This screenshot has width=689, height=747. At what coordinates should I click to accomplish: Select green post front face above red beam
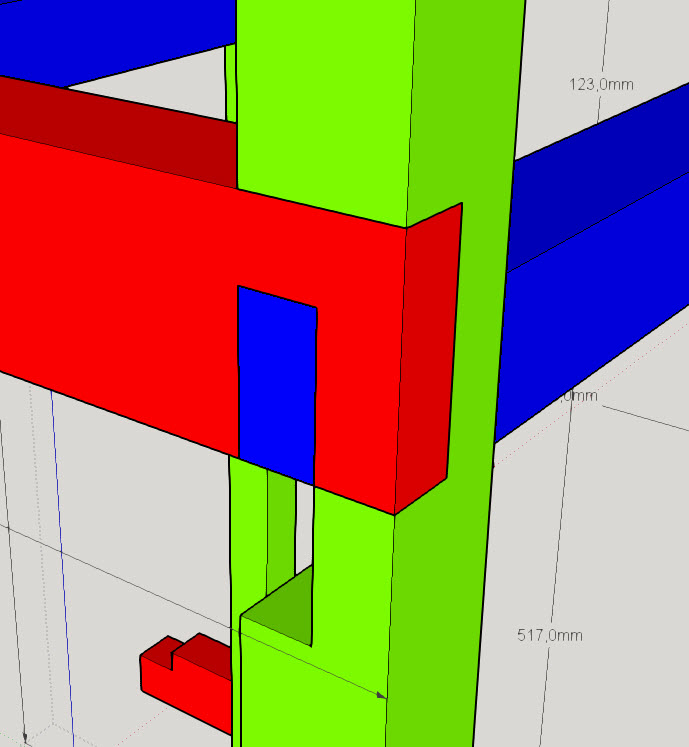point(320,100)
